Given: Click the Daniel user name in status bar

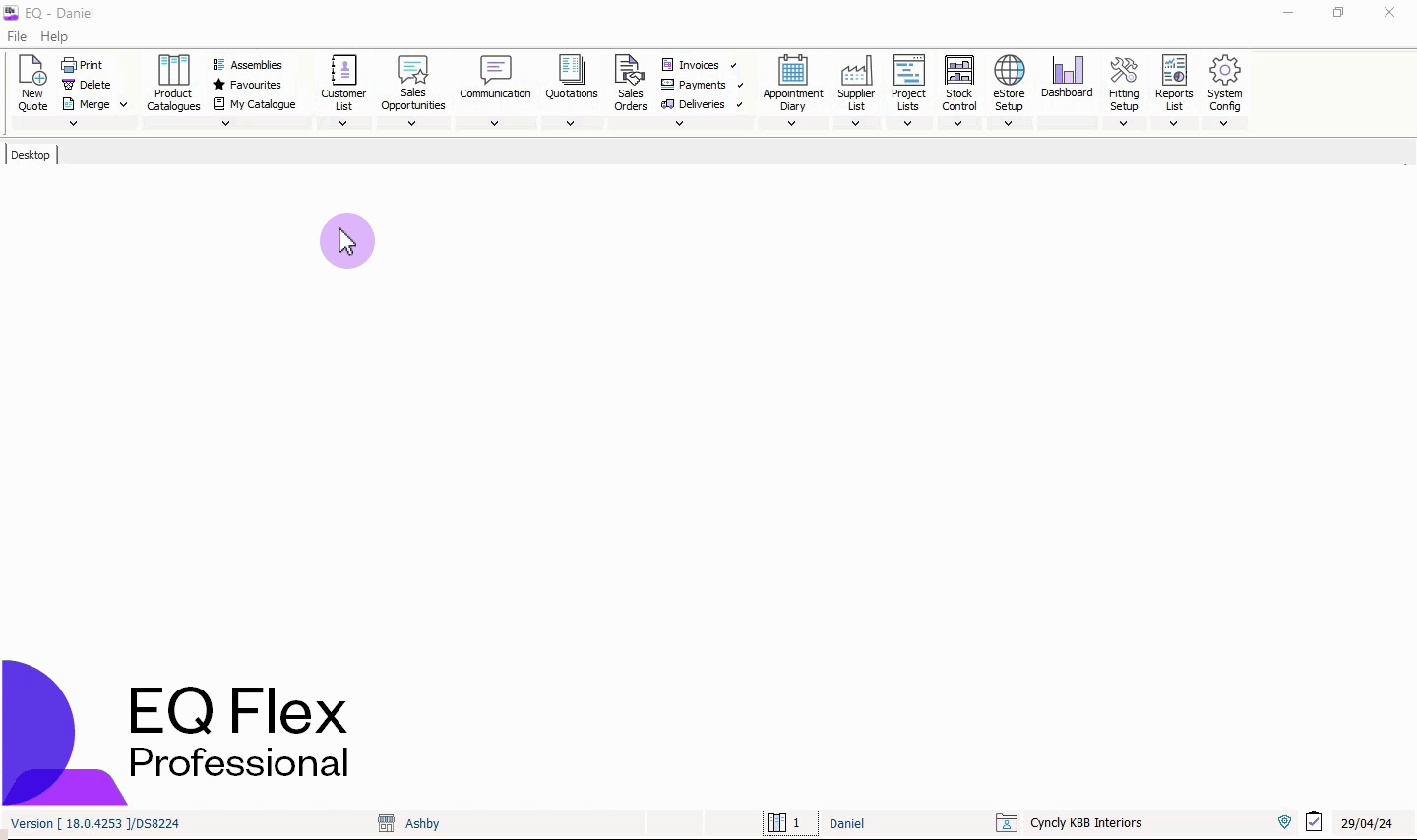Looking at the screenshot, I should point(846,824).
